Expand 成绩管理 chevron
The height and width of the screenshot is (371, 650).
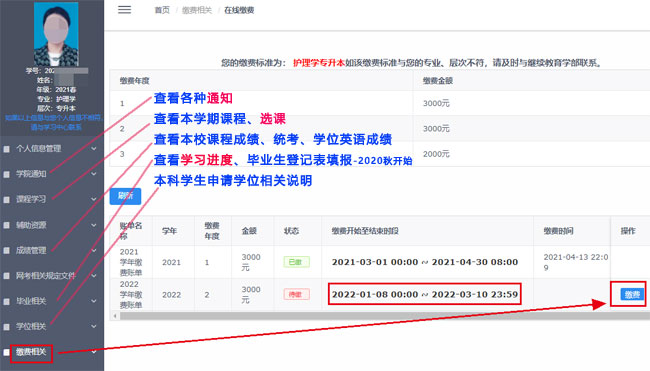pyautogui.click(x=94, y=250)
